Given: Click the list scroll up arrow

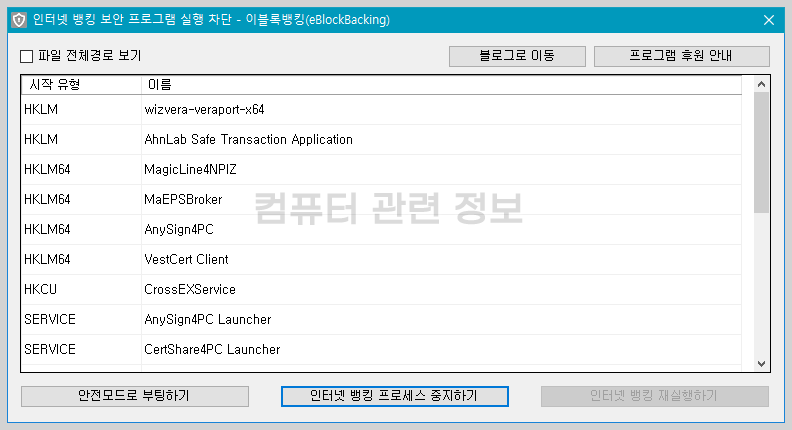Looking at the screenshot, I should coord(761,84).
